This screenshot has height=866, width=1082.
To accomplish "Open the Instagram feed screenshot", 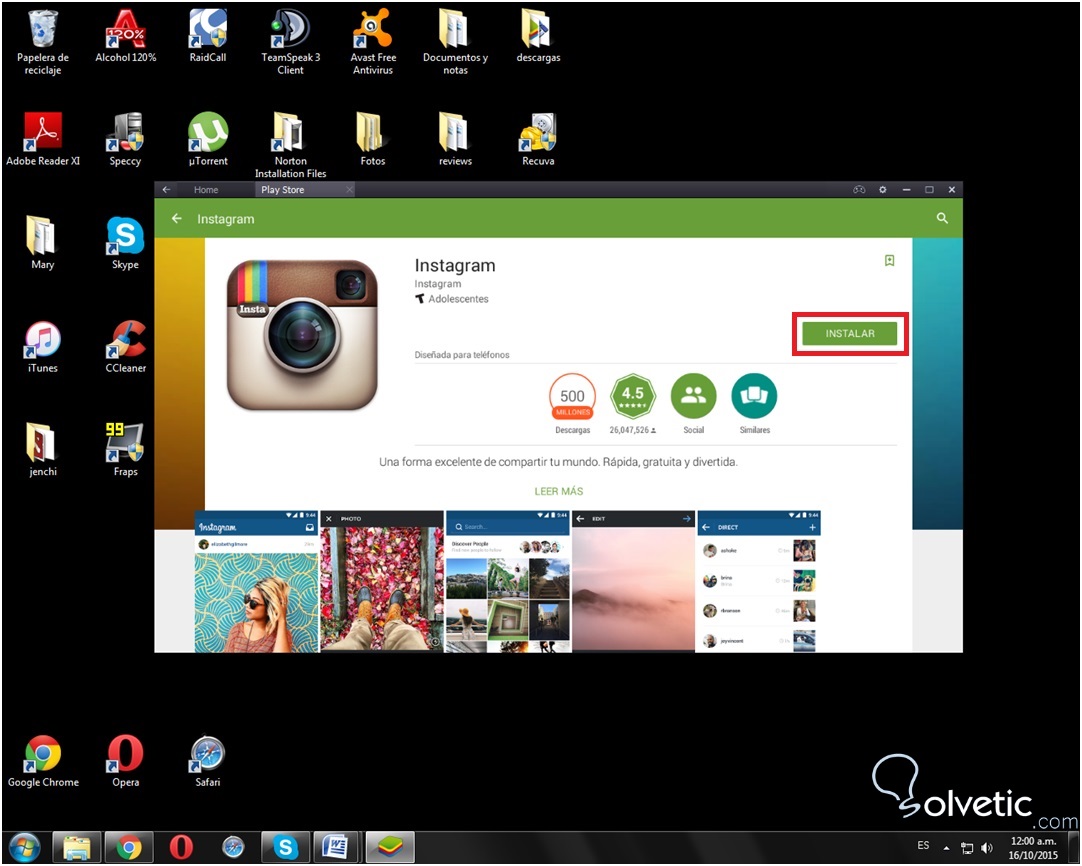I will [x=256, y=582].
